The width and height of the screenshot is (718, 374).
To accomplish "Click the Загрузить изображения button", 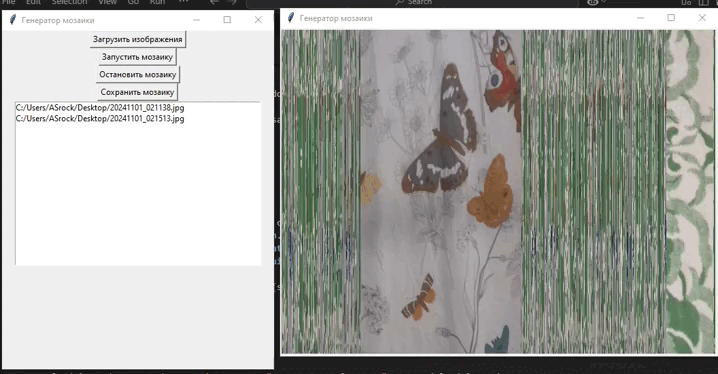I will point(137,39).
